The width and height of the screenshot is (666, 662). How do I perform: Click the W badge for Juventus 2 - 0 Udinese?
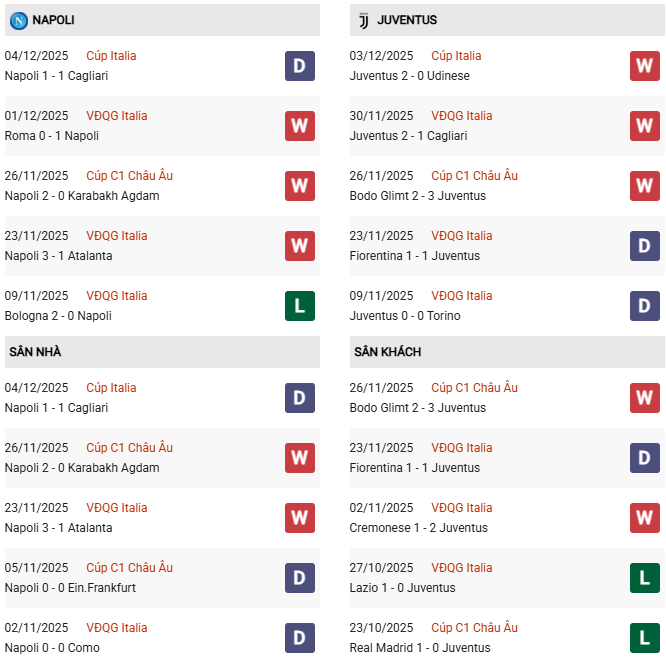click(x=645, y=66)
